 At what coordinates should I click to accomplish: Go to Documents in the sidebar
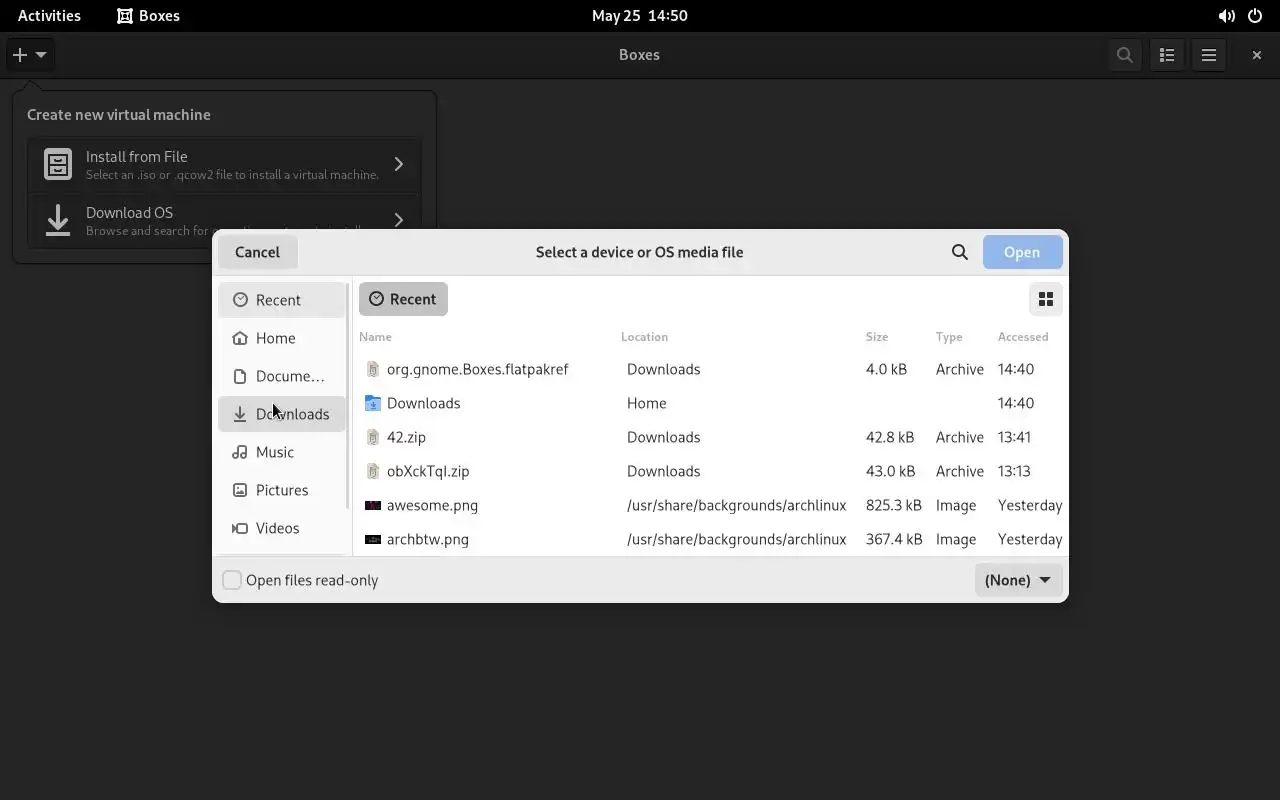tap(282, 376)
